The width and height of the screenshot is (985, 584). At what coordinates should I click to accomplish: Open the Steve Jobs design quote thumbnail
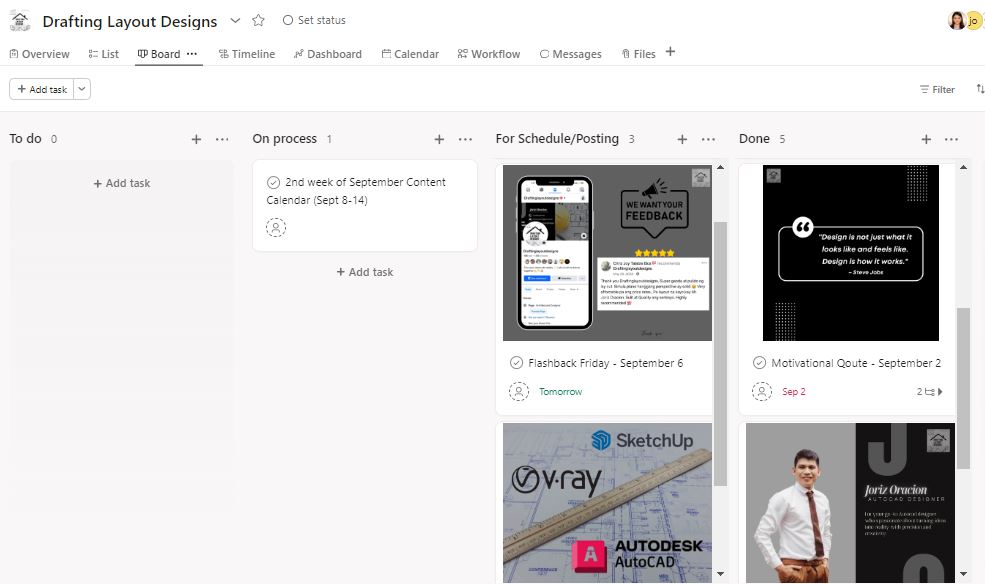pyautogui.click(x=851, y=253)
